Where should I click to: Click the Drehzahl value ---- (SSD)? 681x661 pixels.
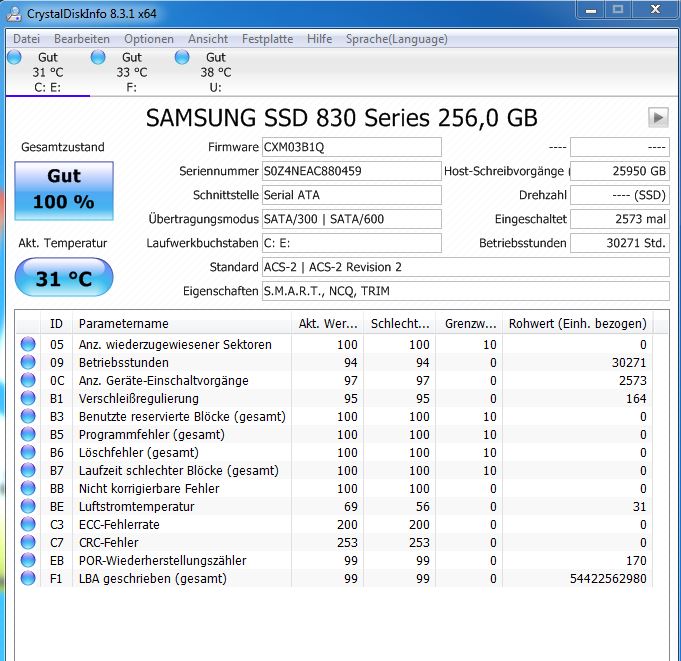620,195
